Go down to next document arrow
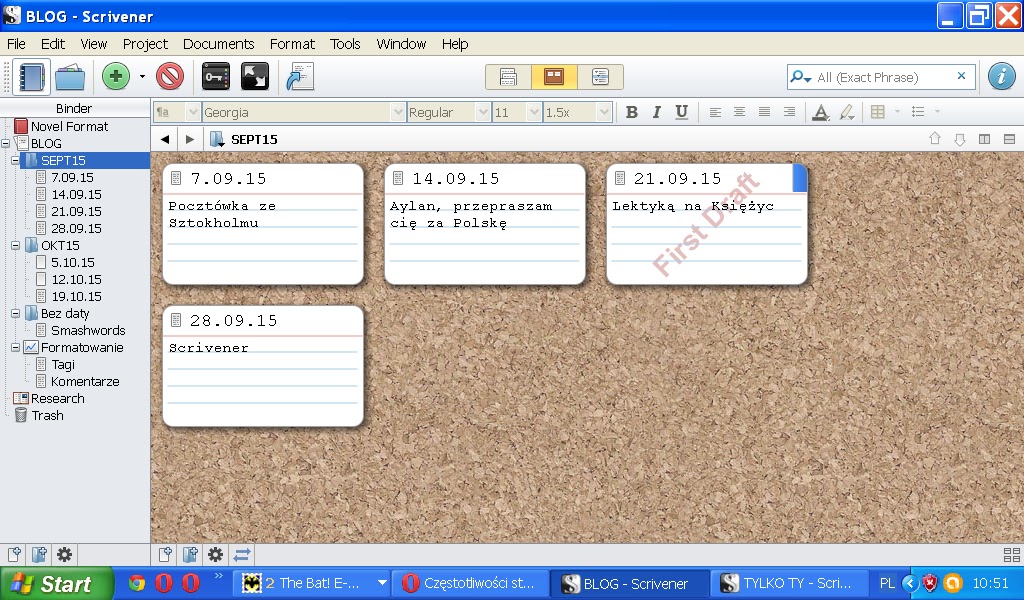 tap(959, 139)
